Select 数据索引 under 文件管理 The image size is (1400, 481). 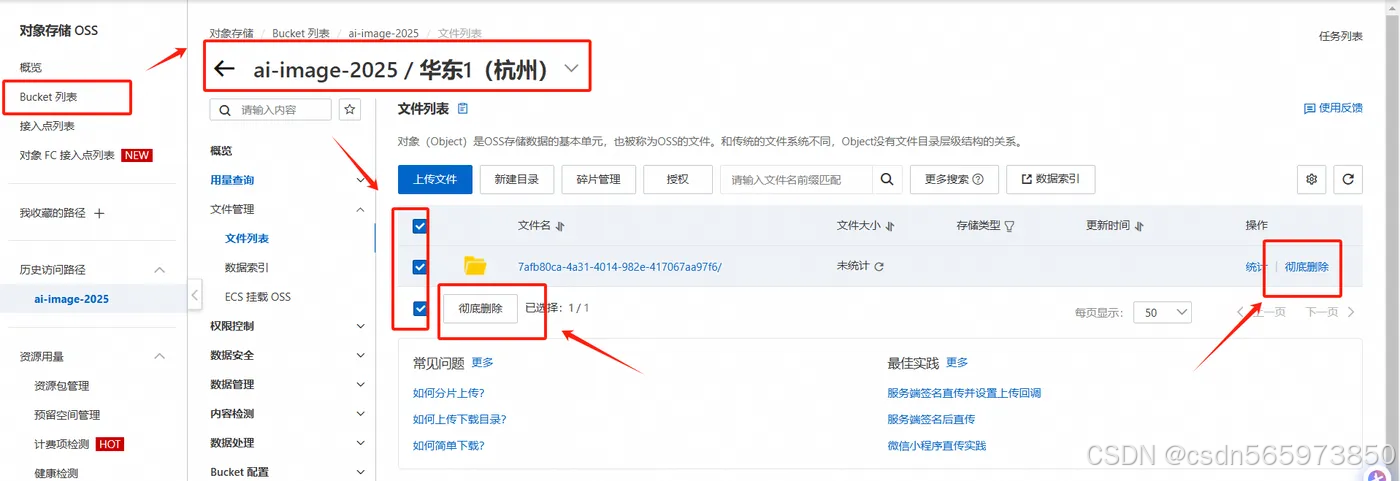247,267
